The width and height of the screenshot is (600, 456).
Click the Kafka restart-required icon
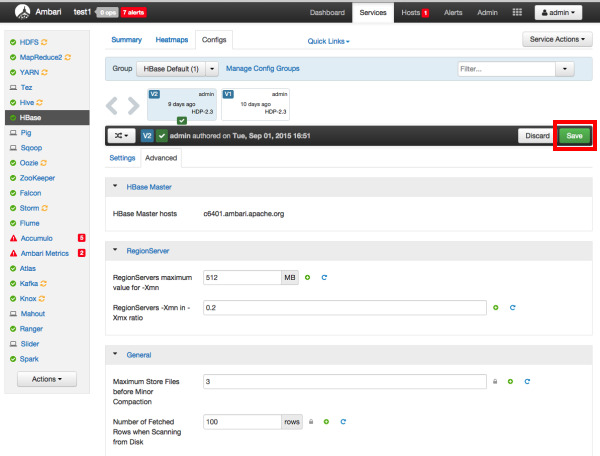tap(43, 283)
